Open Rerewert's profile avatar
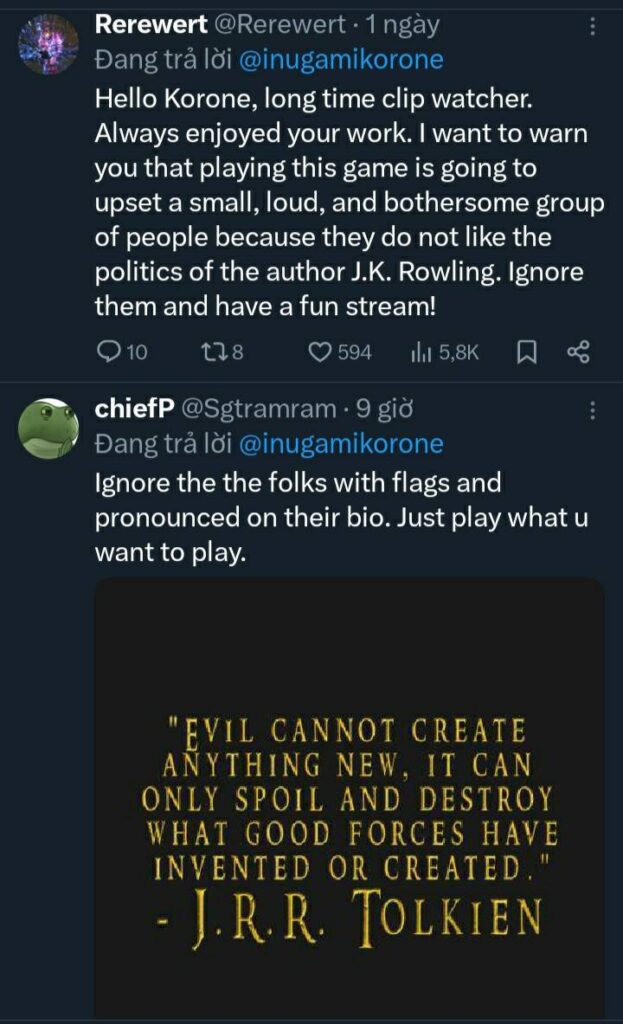 tap(48, 45)
